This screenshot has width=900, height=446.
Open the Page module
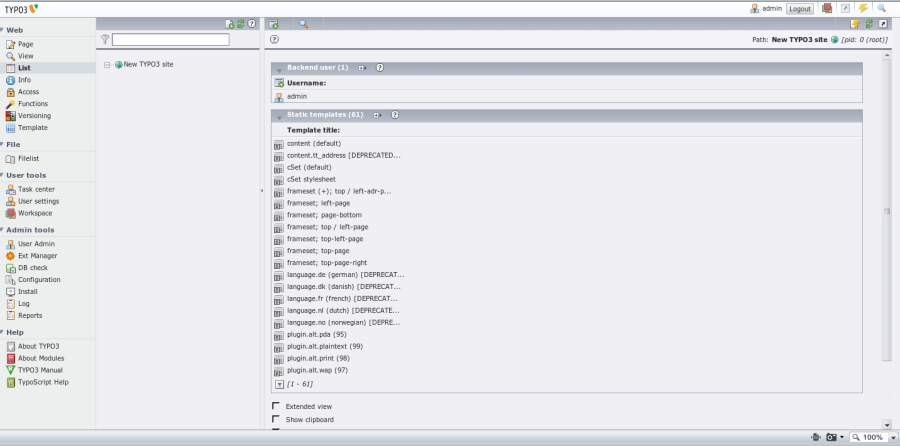[x=25, y=44]
